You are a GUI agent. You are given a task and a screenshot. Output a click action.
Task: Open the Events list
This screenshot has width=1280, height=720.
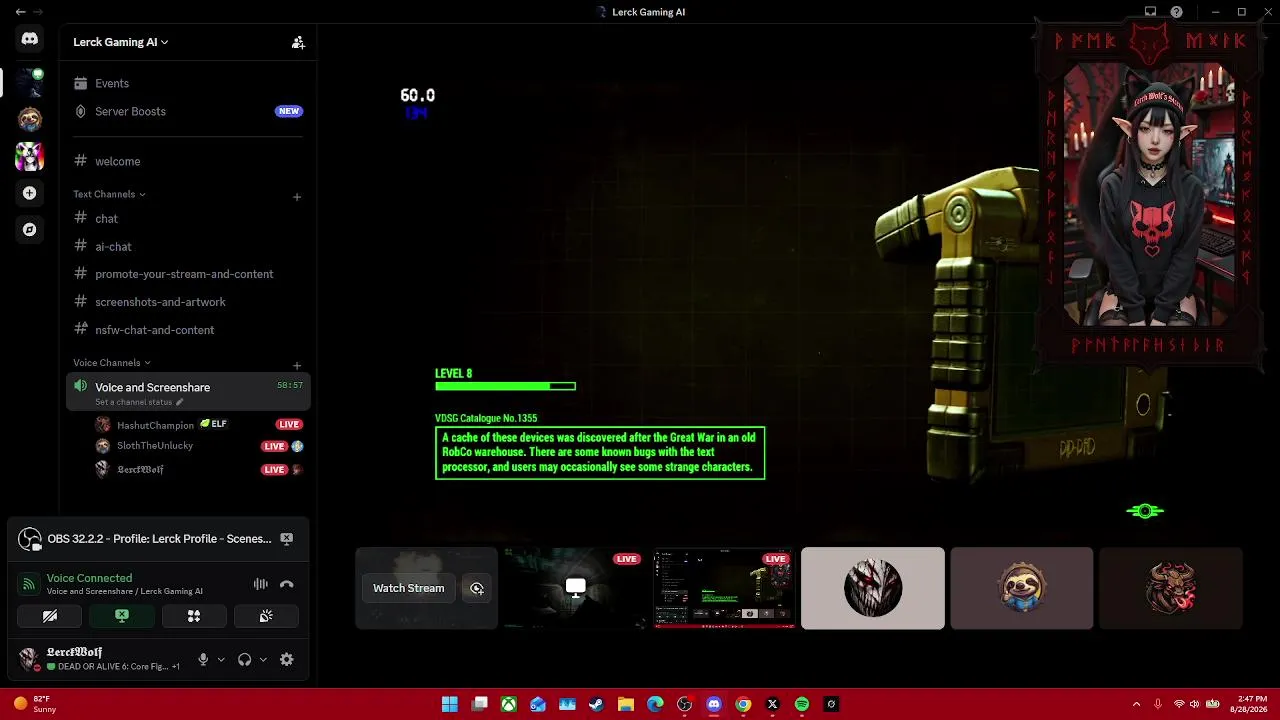click(188, 83)
